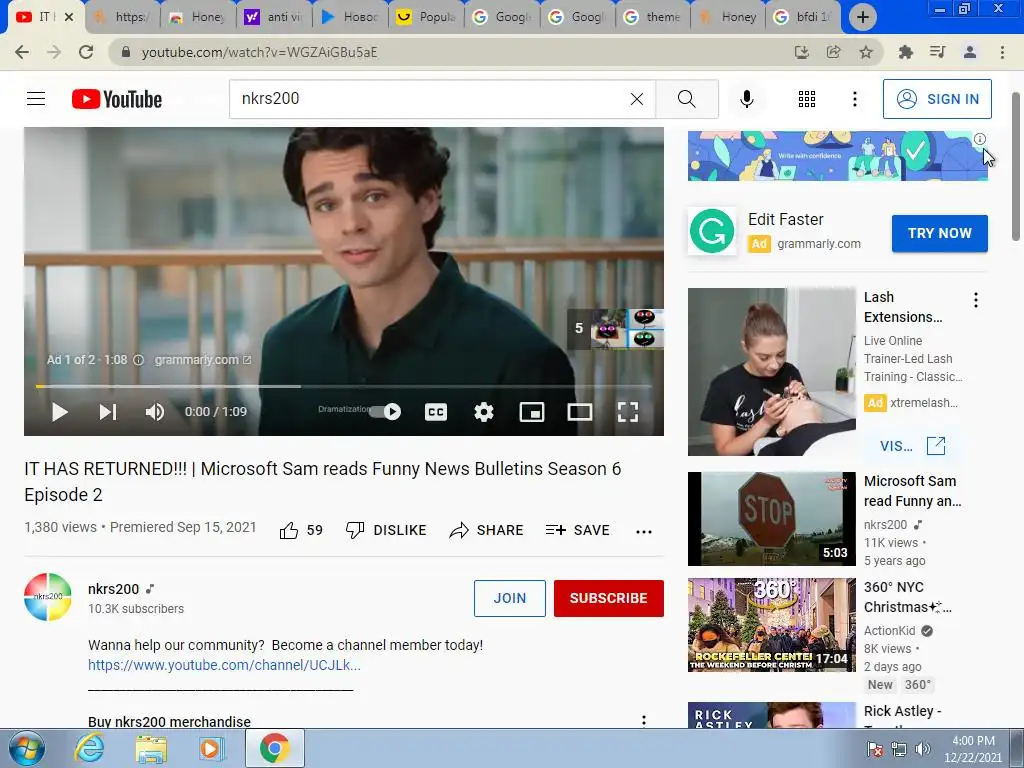Switch to the 'bfdi' Google tab
The width and height of the screenshot is (1024, 768).
point(803,17)
